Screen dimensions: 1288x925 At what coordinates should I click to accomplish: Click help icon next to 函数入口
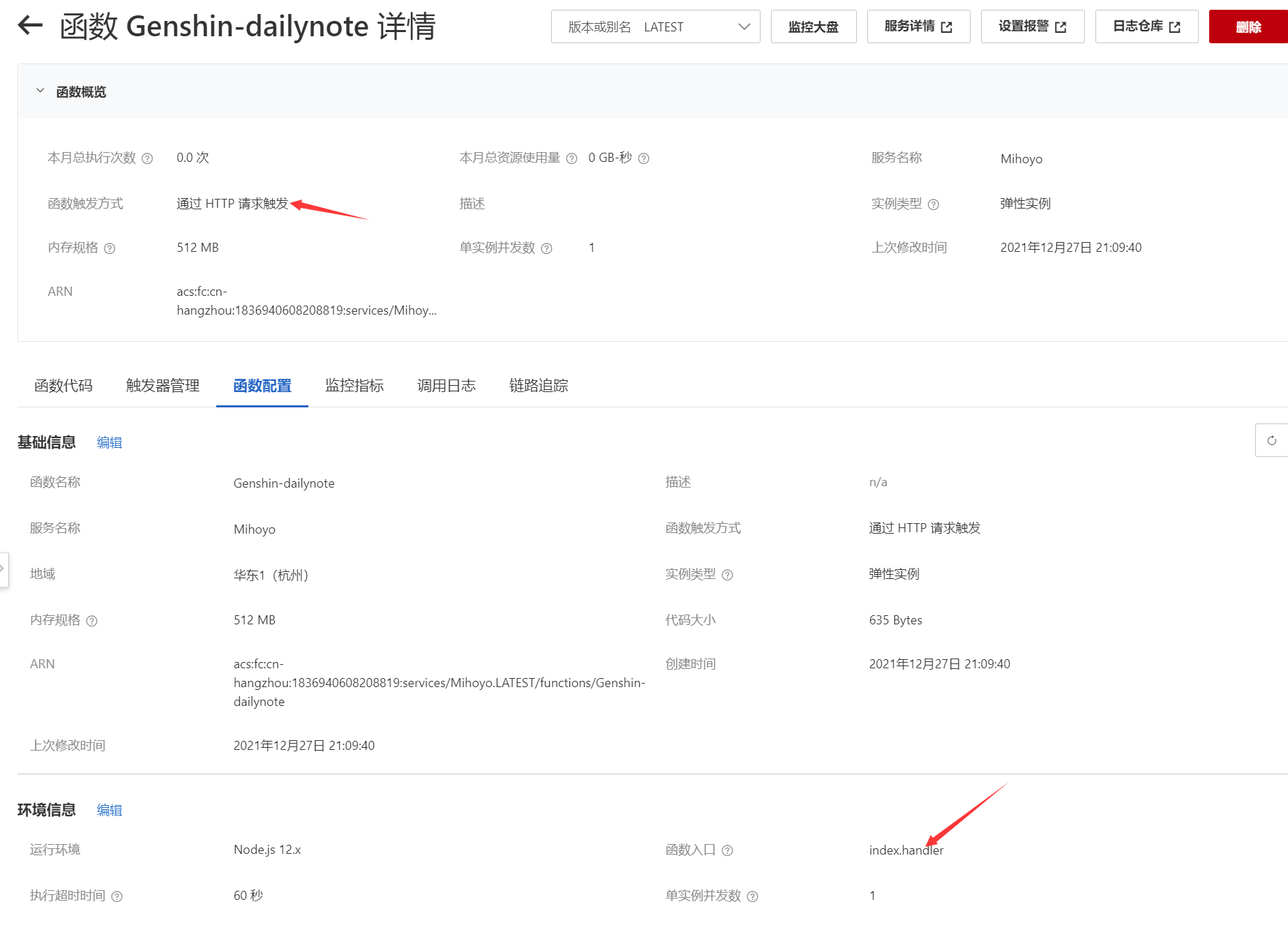(728, 850)
